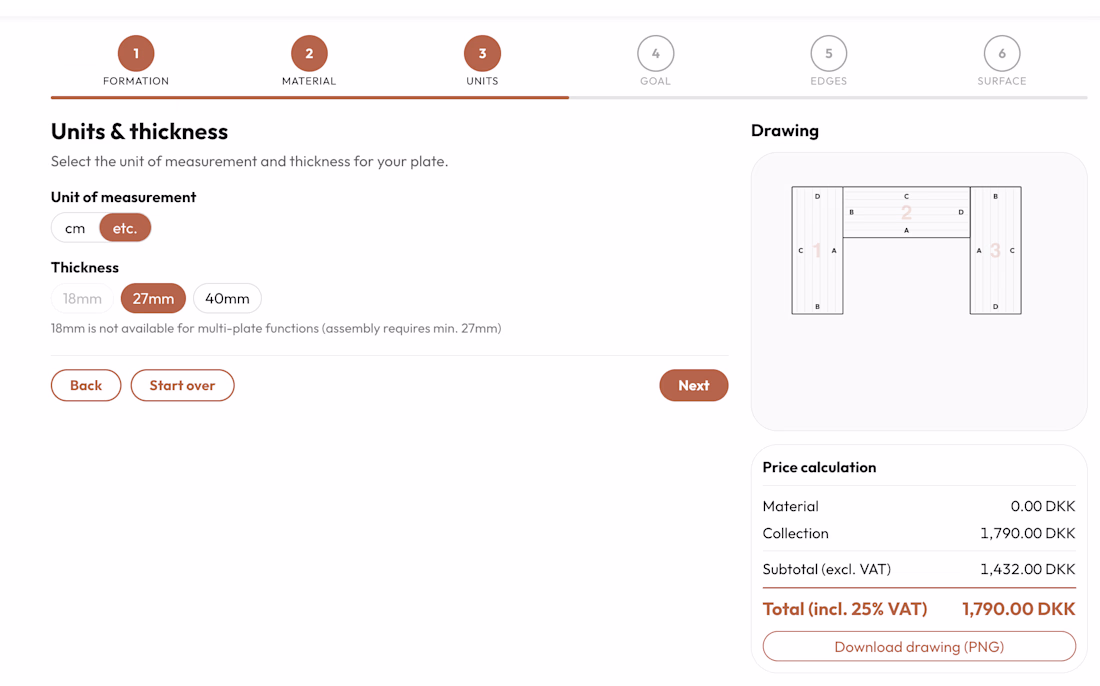The height and width of the screenshot is (686, 1100).
Task: Select 27mm thickness
Action: tap(153, 298)
